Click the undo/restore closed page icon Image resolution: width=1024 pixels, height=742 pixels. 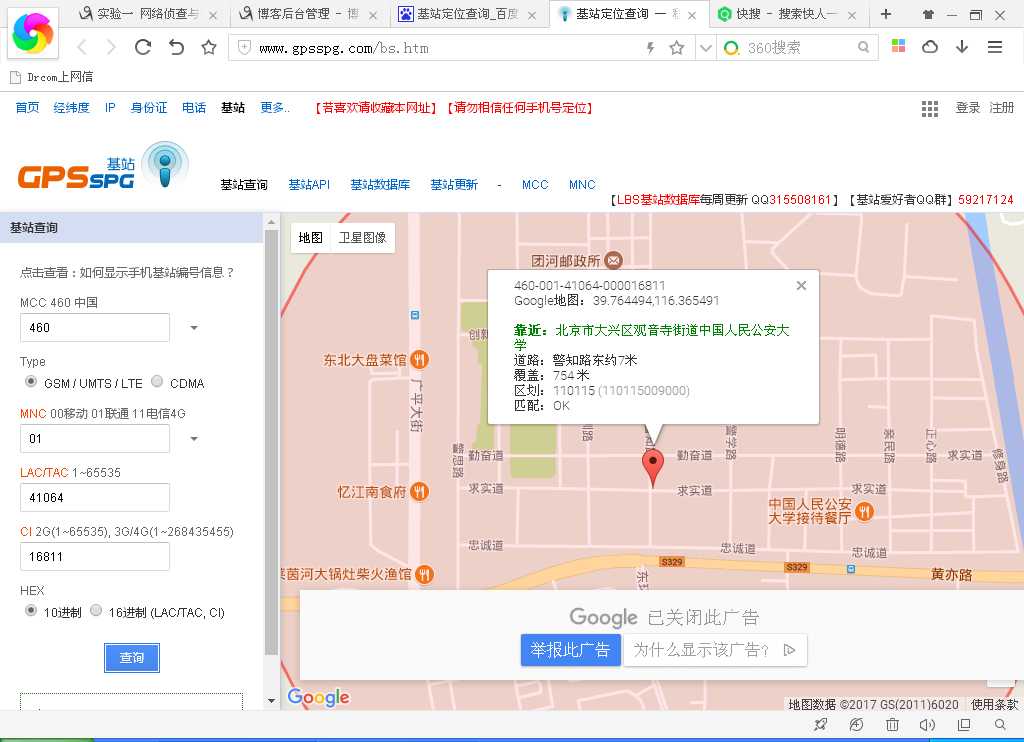pyautogui.click(x=176, y=47)
